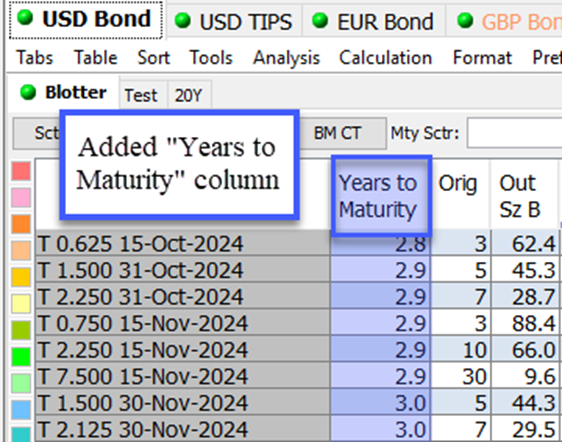Open the Tools menu

[x=211, y=58]
